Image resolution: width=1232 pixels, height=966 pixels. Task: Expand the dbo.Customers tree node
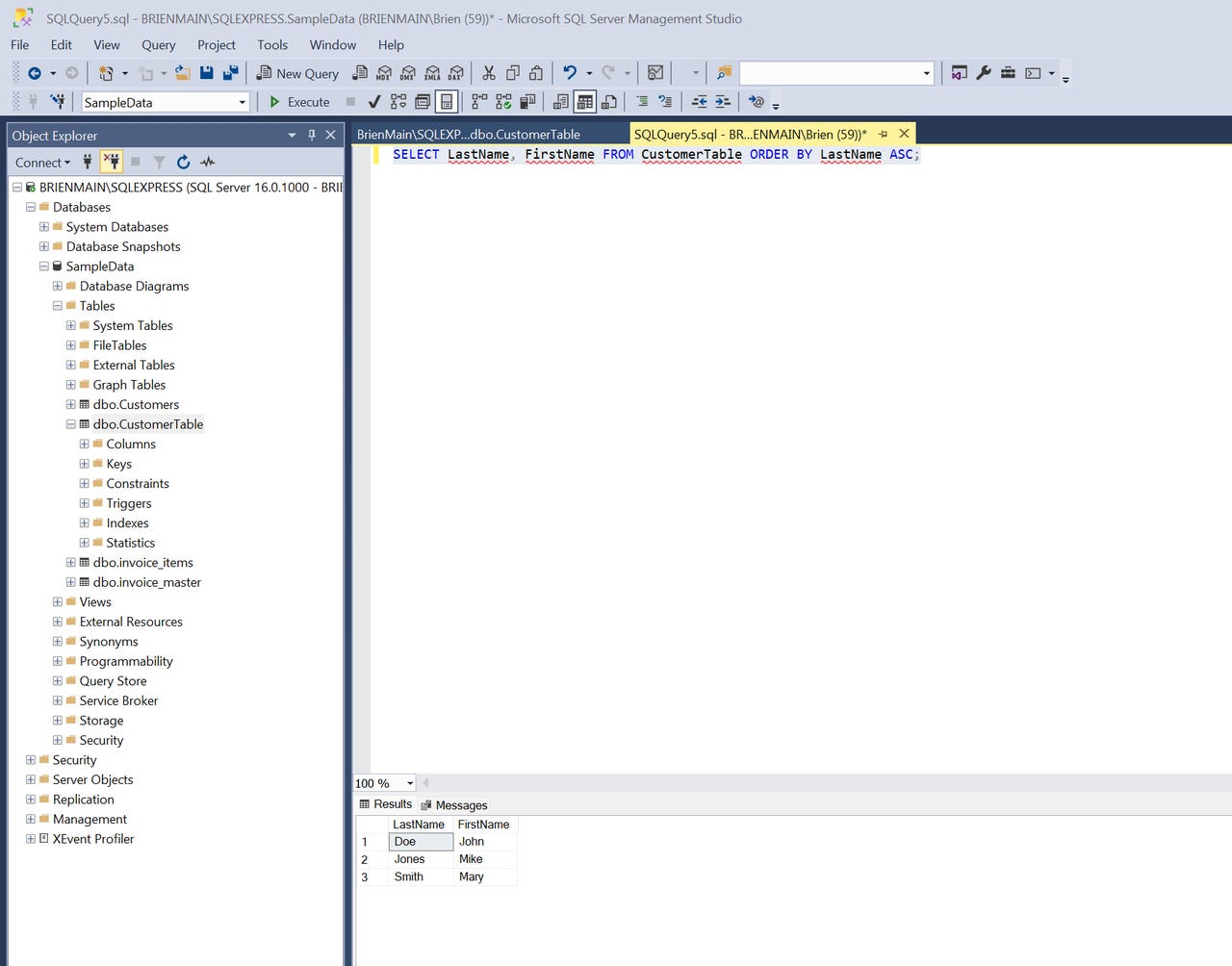pyautogui.click(x=70, y=404)
